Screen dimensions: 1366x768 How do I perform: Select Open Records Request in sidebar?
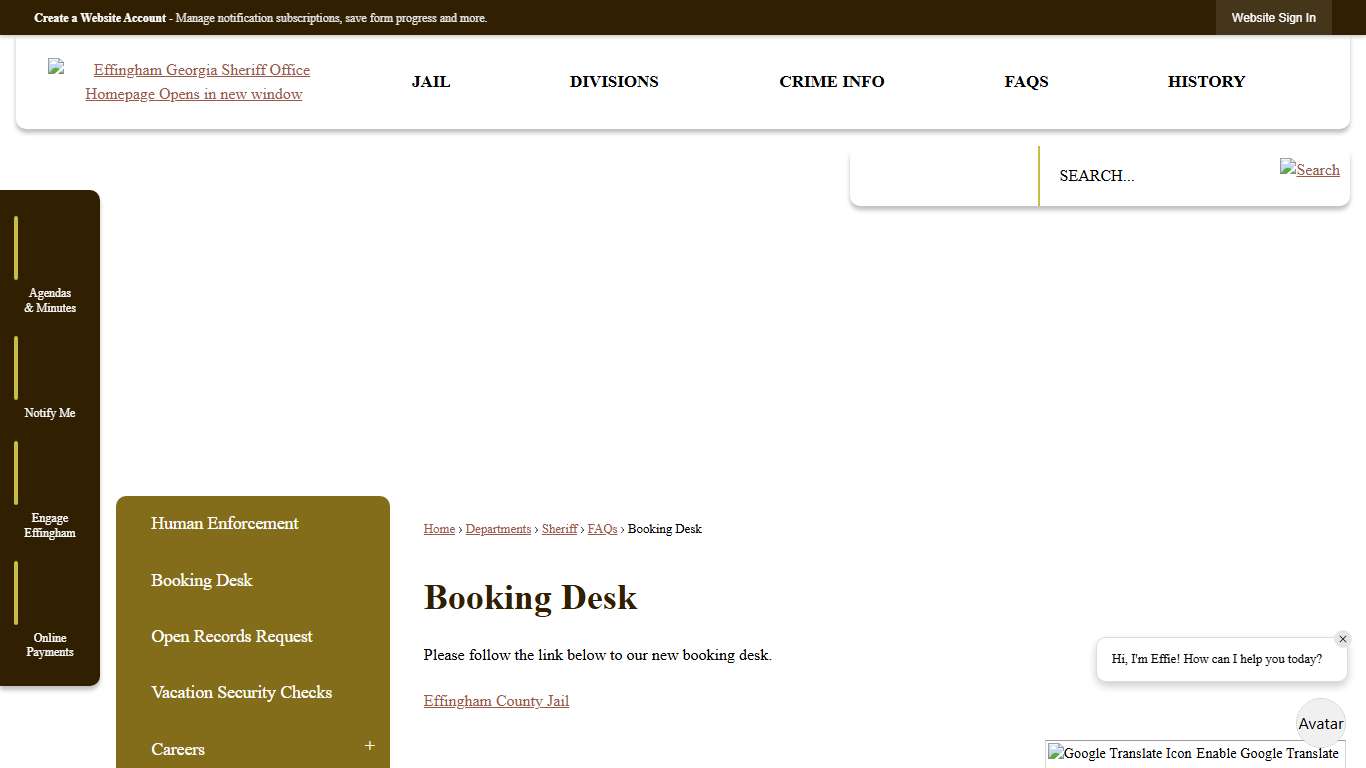(x=231, y=636)
